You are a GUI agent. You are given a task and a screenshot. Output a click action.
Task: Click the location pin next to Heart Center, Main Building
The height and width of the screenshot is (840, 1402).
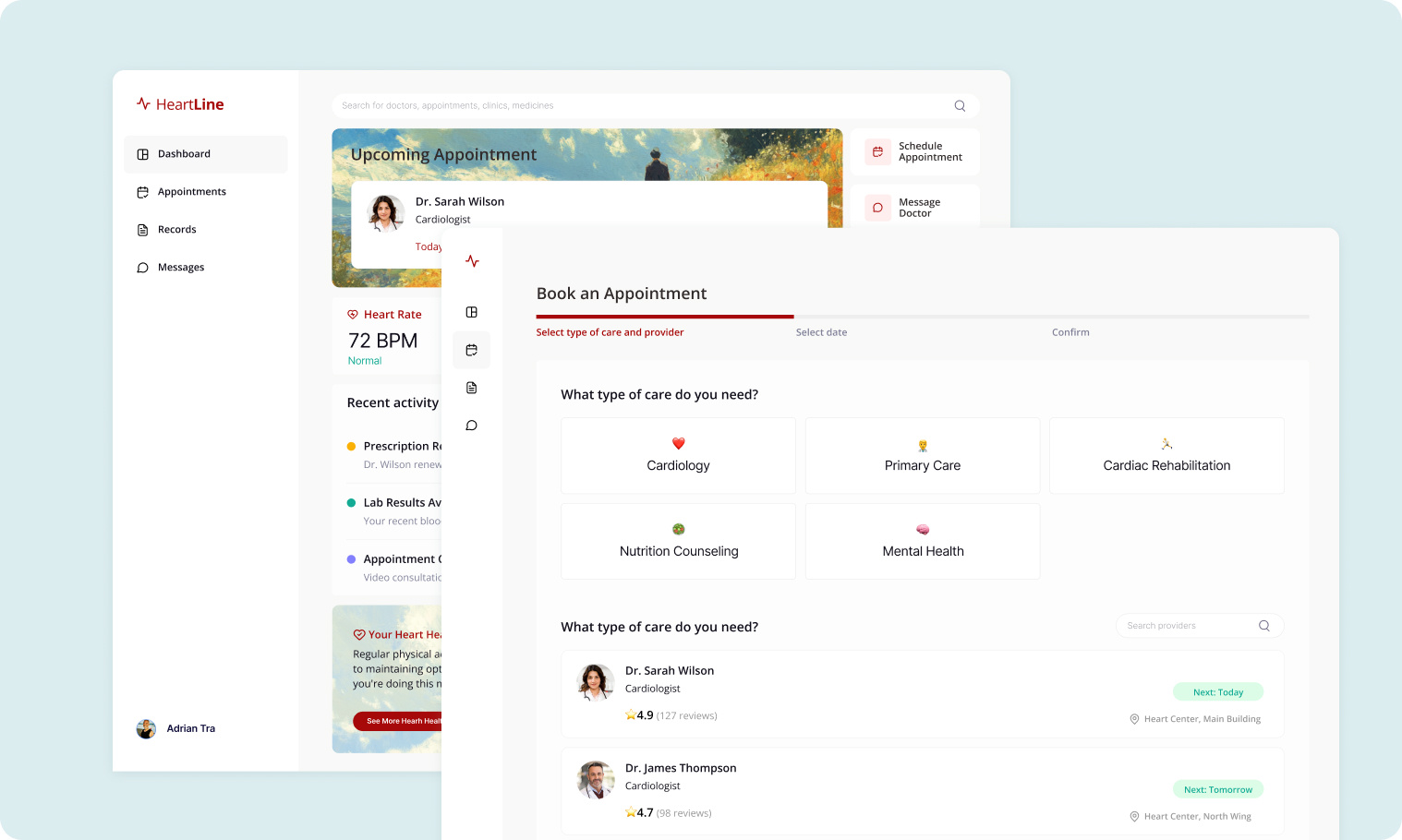point(1135,719)
